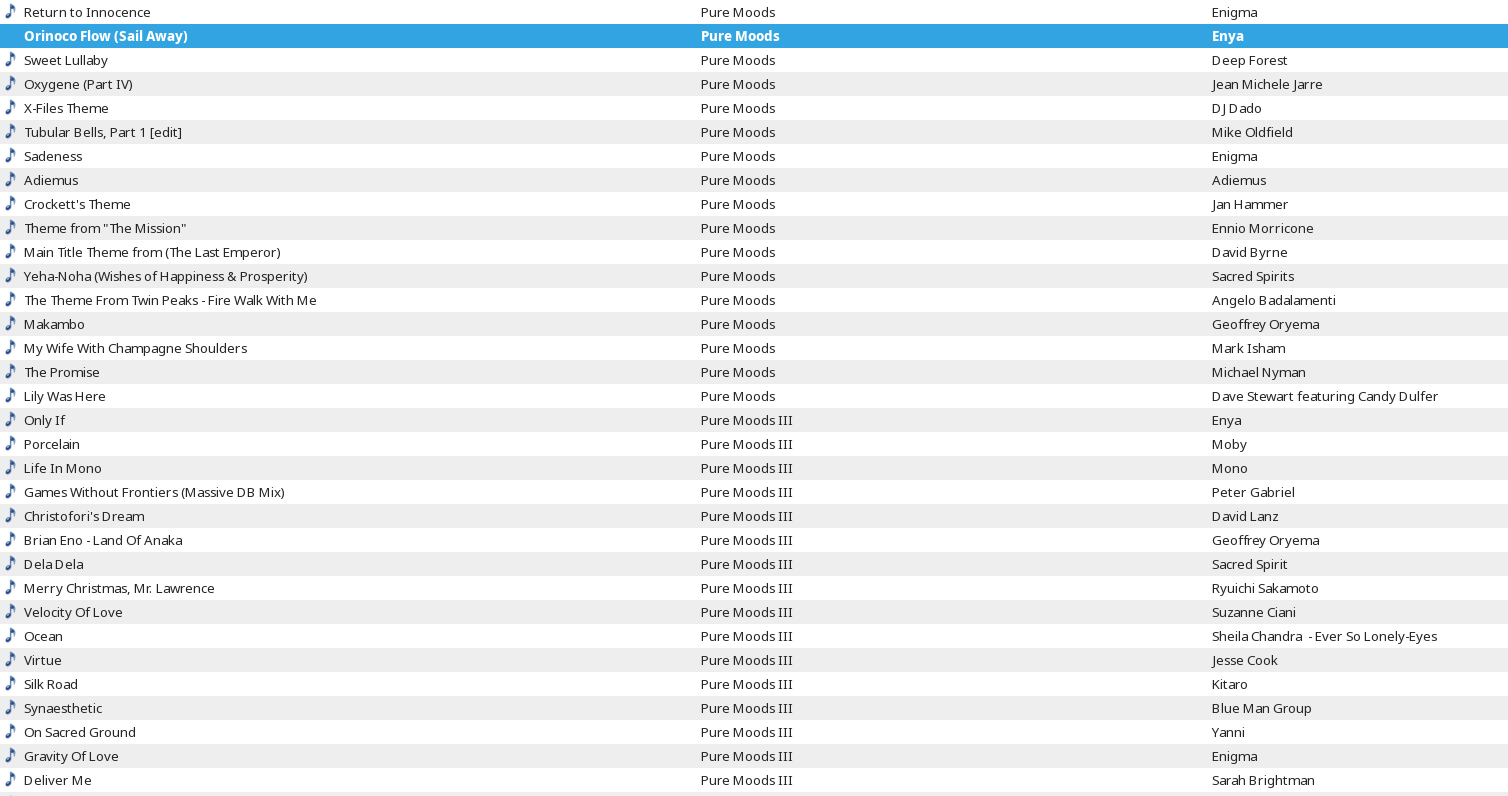Click the note icon next to Life In Mono
The image size is (1508, 796).
[x=11, y=467]
